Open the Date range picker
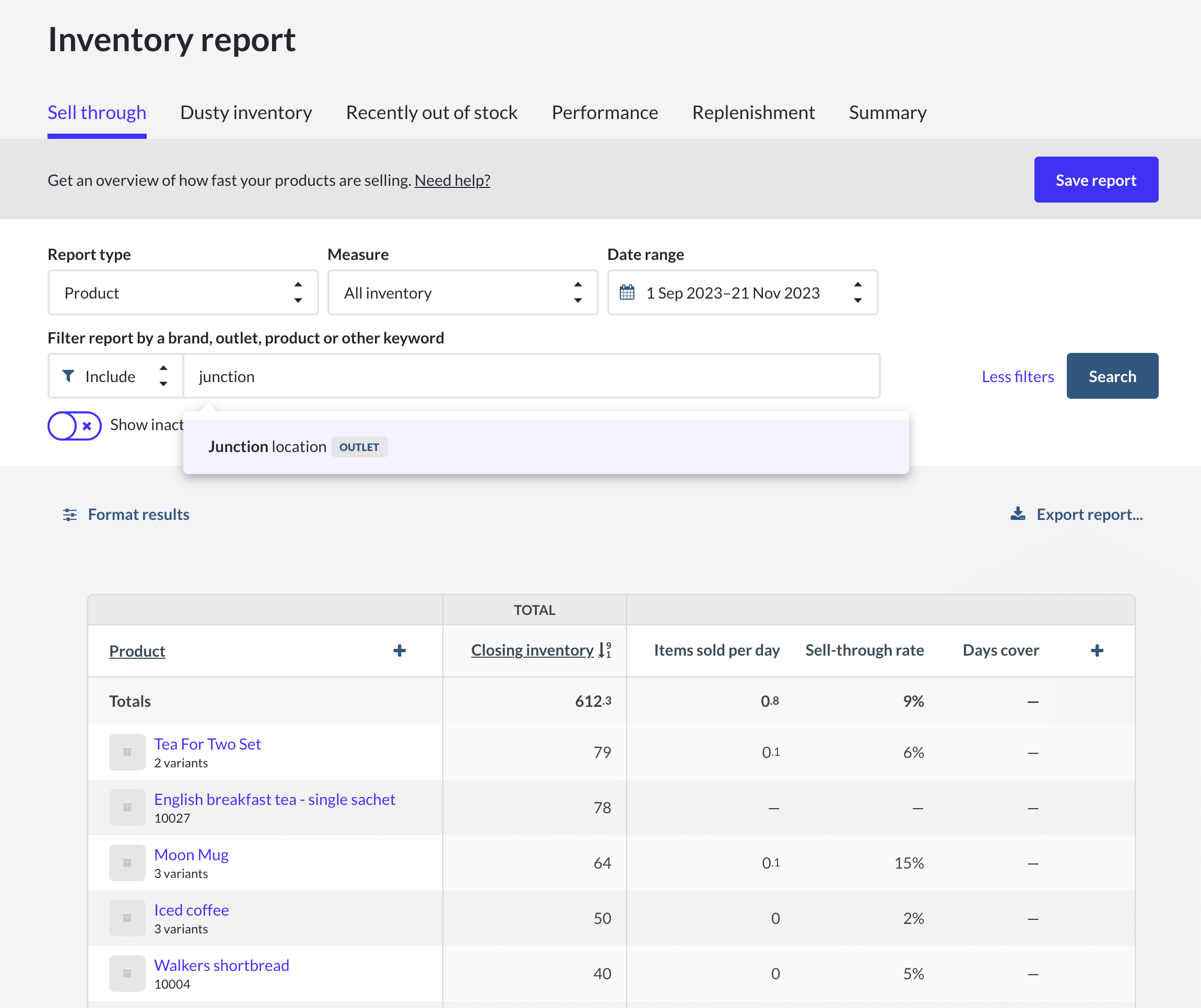 pyautogui.click(x=743, y=293)
